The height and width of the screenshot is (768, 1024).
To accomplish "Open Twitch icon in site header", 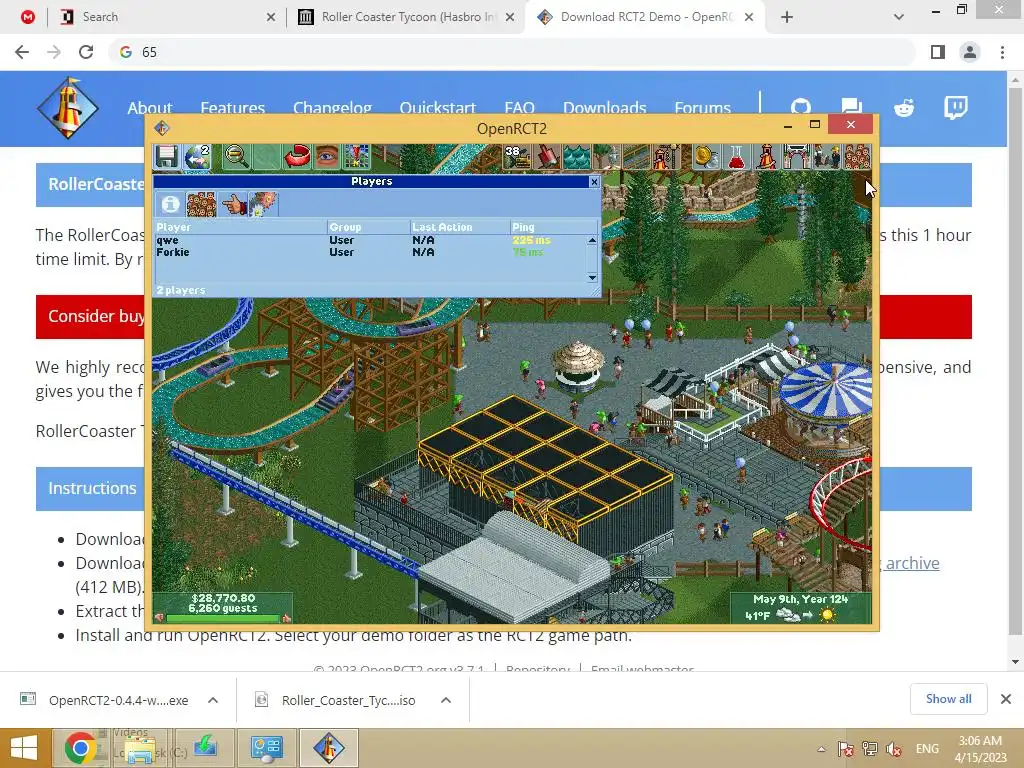I will [955, 108].
